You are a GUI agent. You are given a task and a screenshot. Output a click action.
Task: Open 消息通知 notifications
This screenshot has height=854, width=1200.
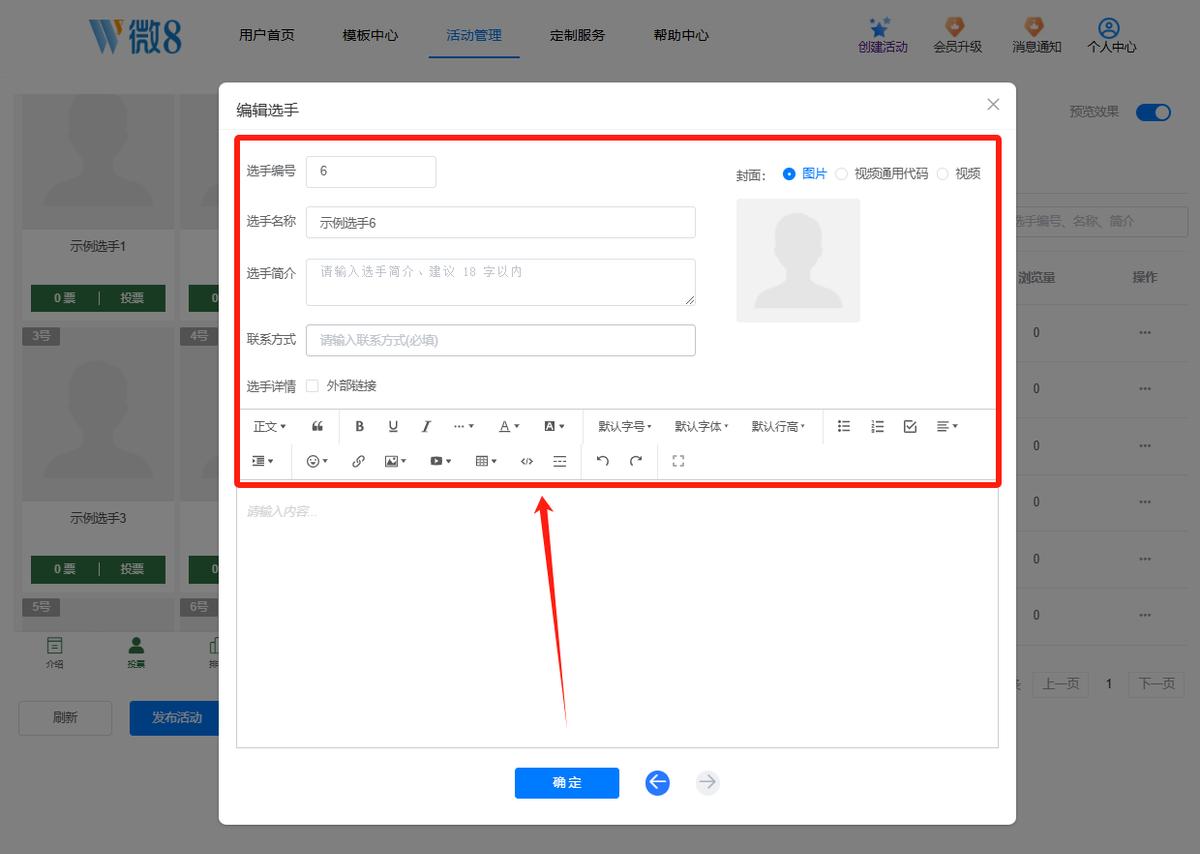(x=1036, y=36)
